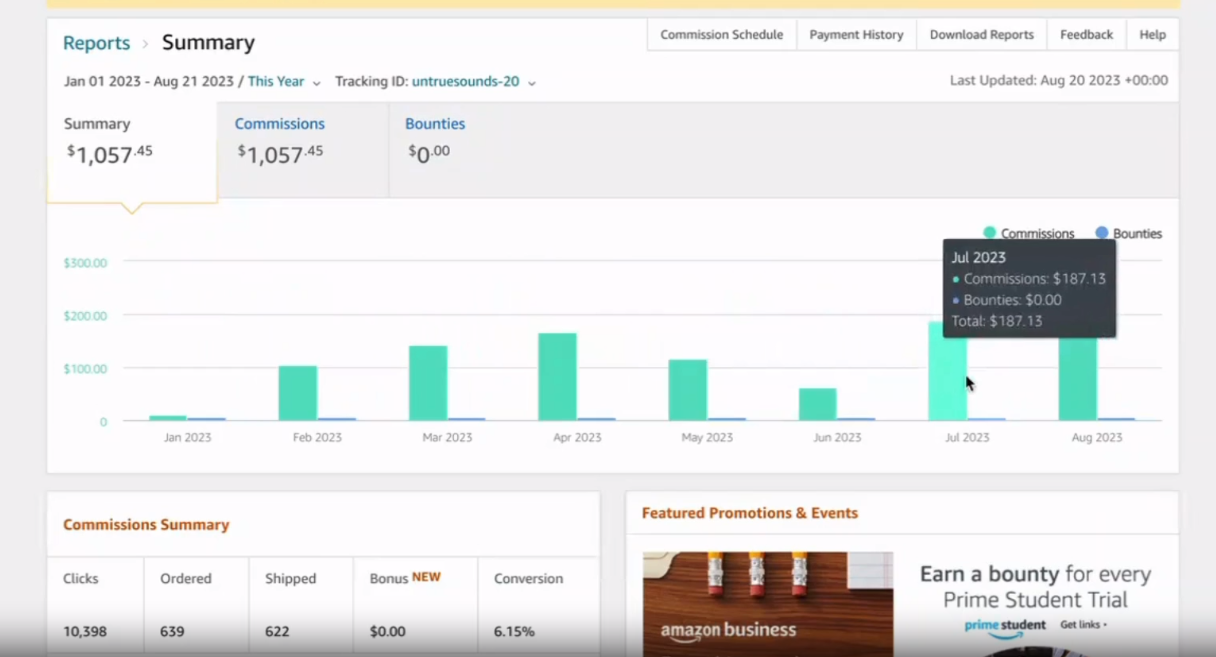The width and height of the screenshot is (1216, 657).
Task: Click the Jul 2023 tooltip total $187.13
Action: (997, 321)
